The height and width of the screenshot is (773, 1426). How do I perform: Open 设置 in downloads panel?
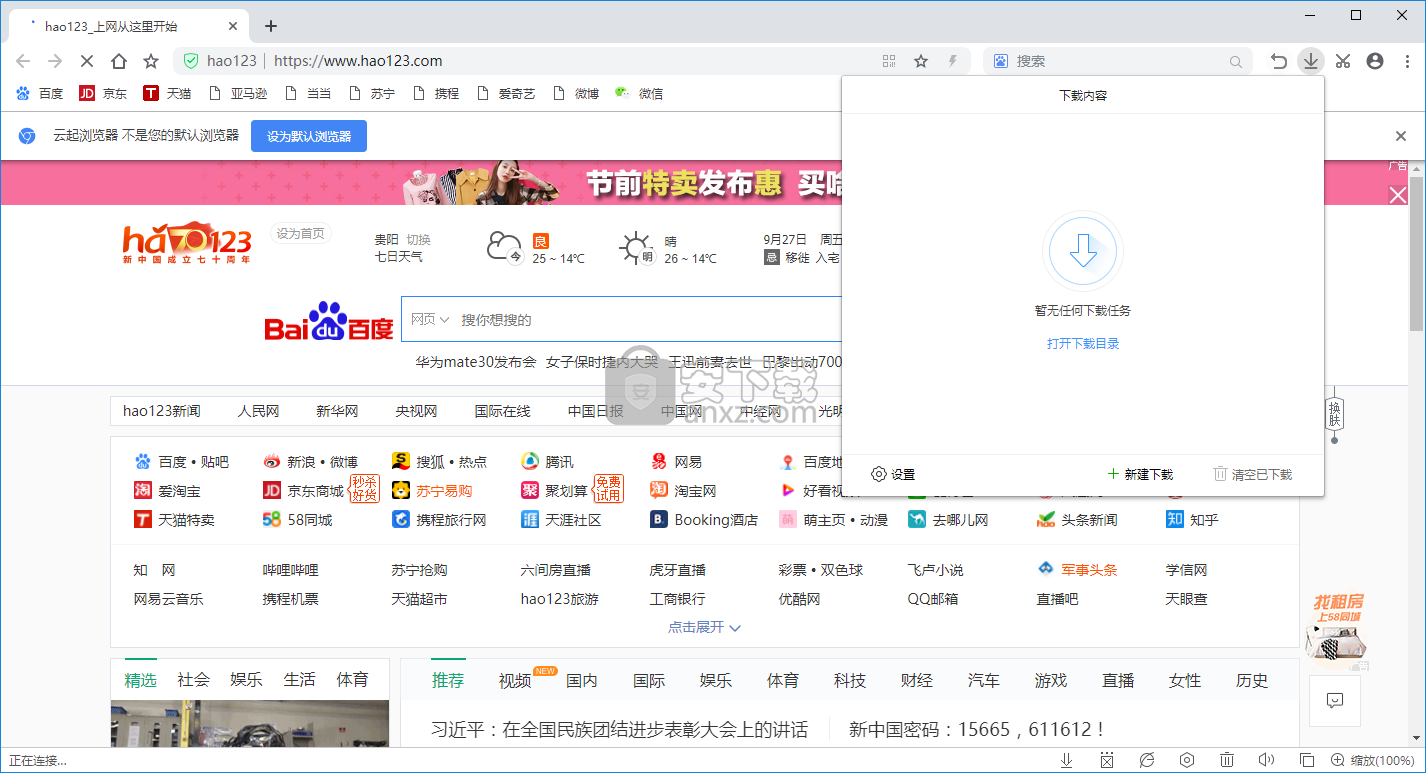point(893,474)
